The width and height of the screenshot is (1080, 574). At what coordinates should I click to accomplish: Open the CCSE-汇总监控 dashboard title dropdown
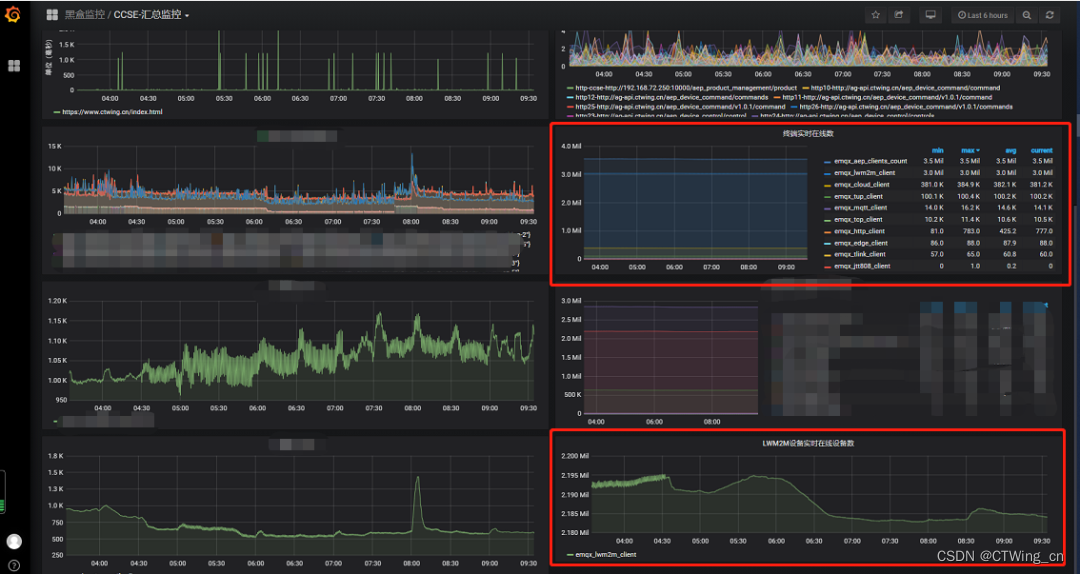click(152, 14)
